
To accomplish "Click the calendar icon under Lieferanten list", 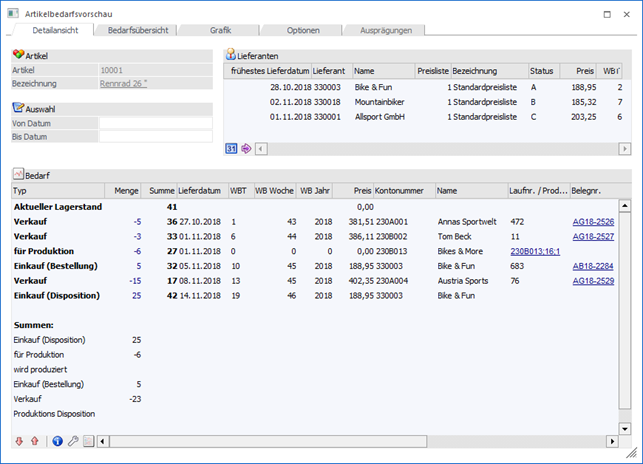I will point(232,149).
